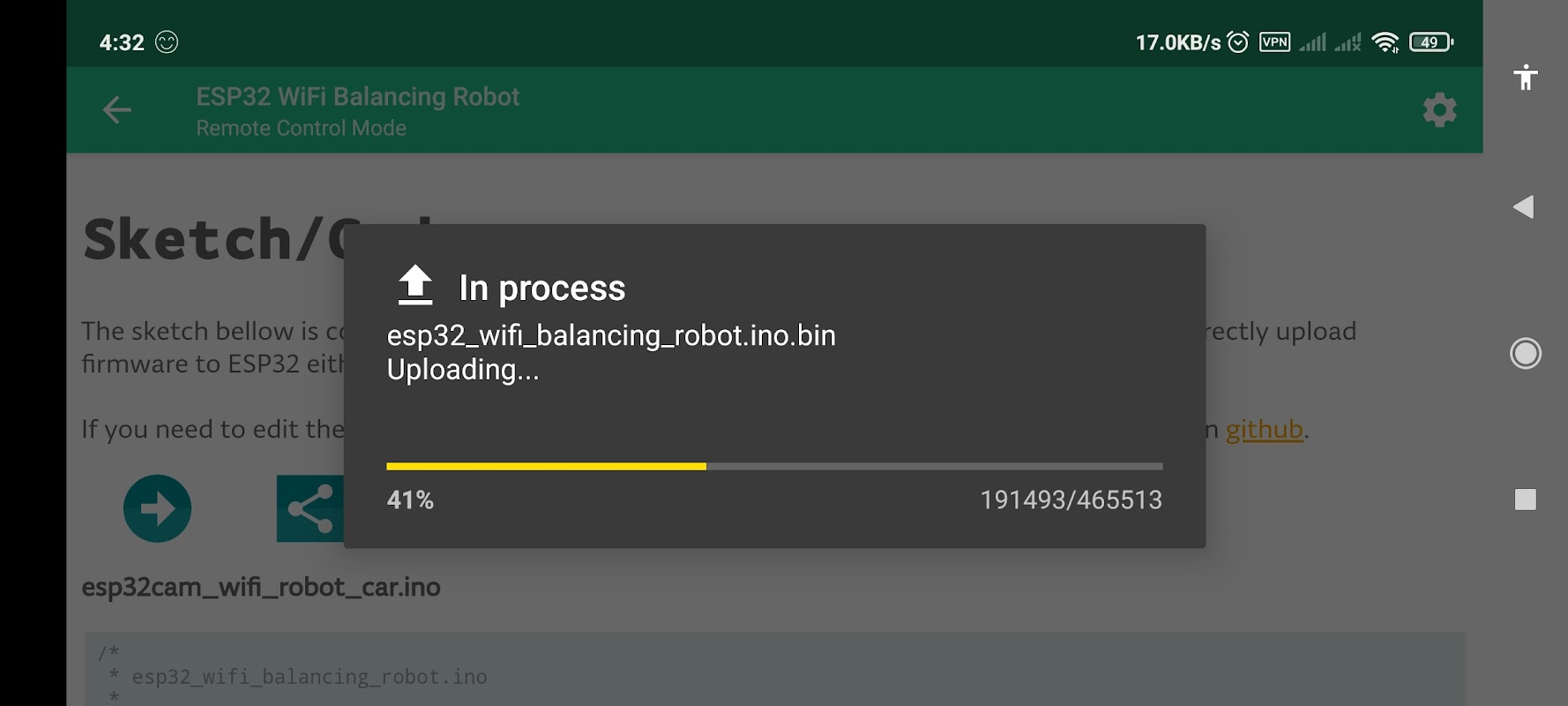Tap the teal arrow upload button
This screenshot has width=1568, height=706.
point(157,508)
